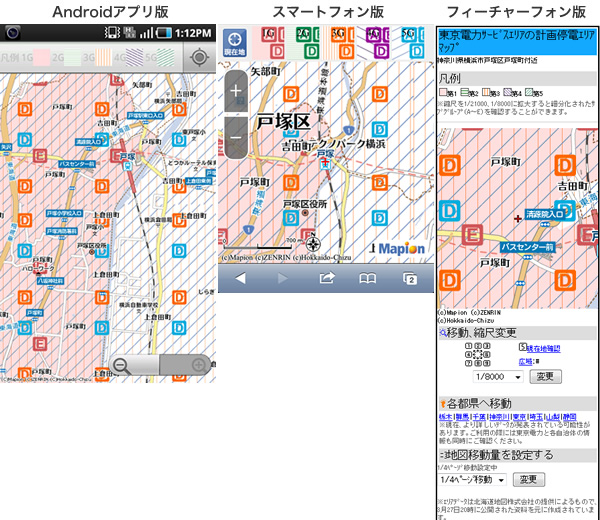Open the browser tabs icon showing 2
The image size is (600, 520).
tap(410, 279)
